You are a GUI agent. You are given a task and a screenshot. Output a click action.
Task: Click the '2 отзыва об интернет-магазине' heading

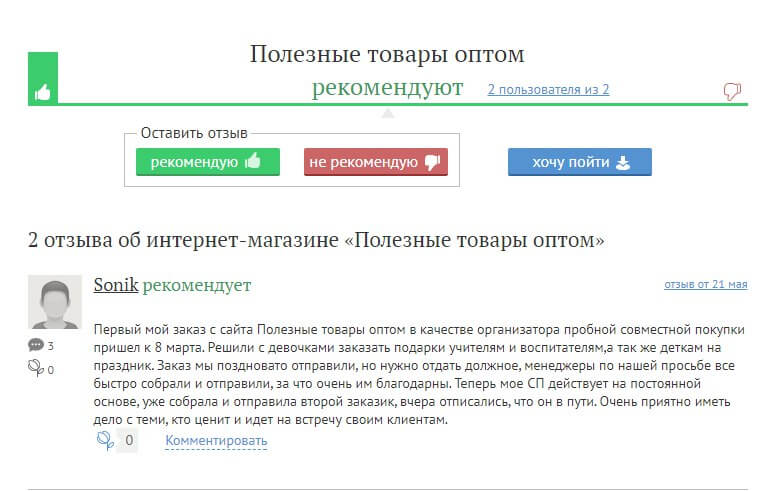point(317,240)
